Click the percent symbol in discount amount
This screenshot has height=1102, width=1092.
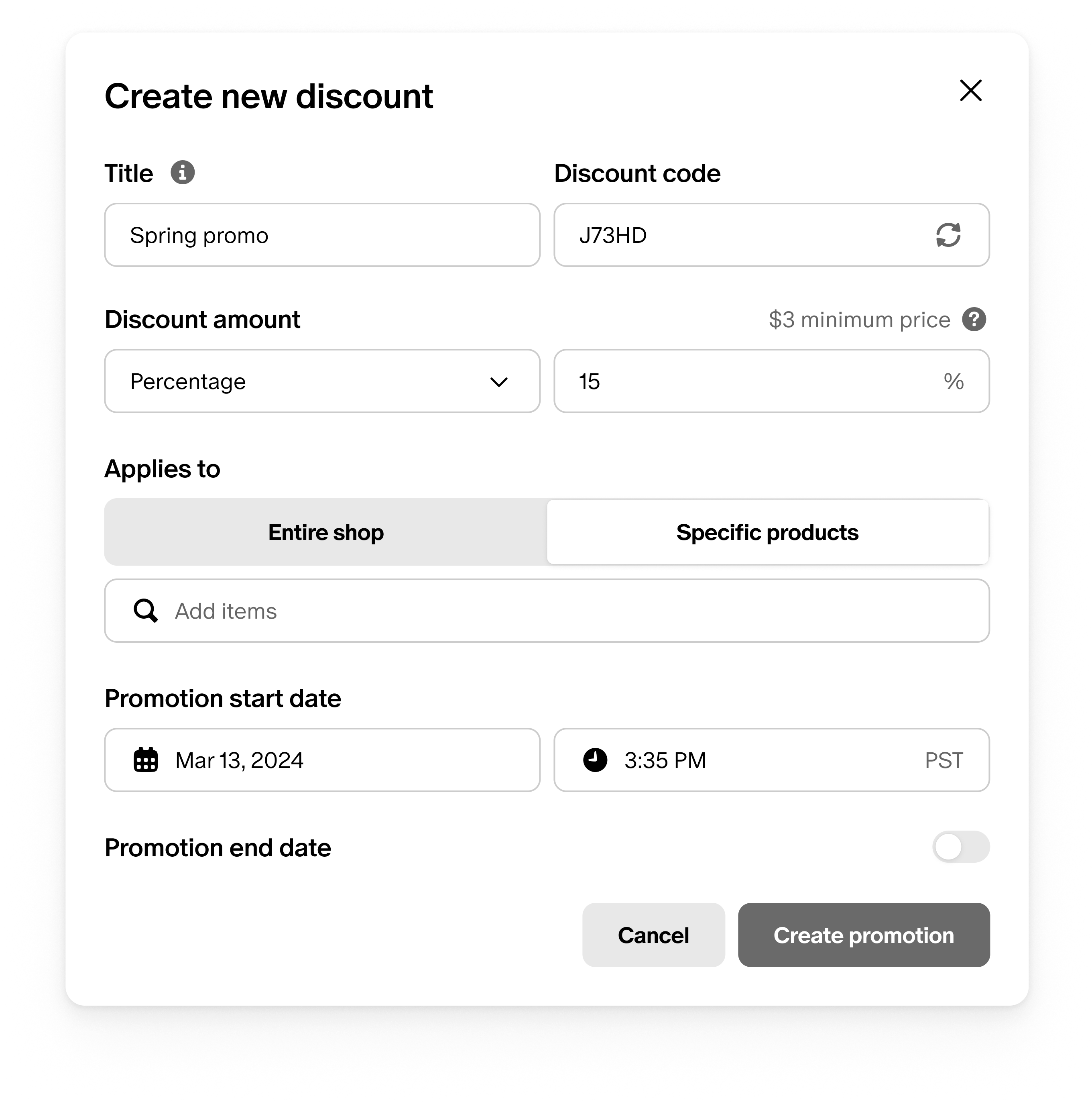coord(955,381)
